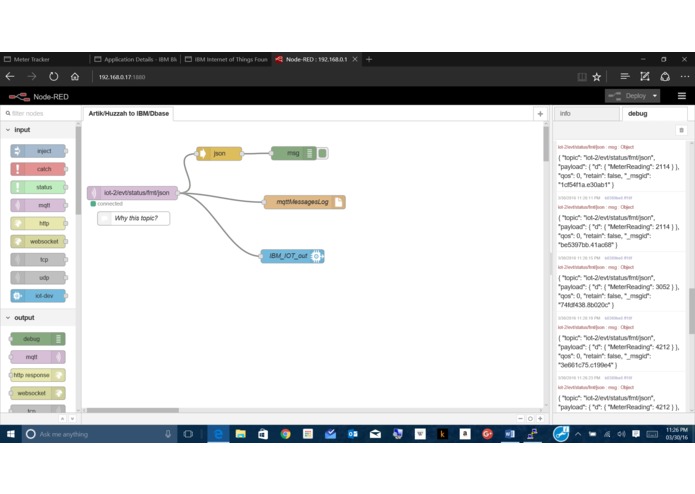
Task: Select the json node on canvas
Action: coord(219,153)
